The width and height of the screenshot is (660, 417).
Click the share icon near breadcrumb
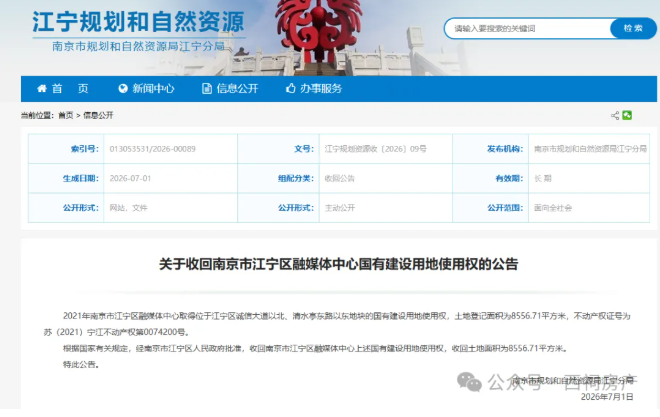click(615, 115)
